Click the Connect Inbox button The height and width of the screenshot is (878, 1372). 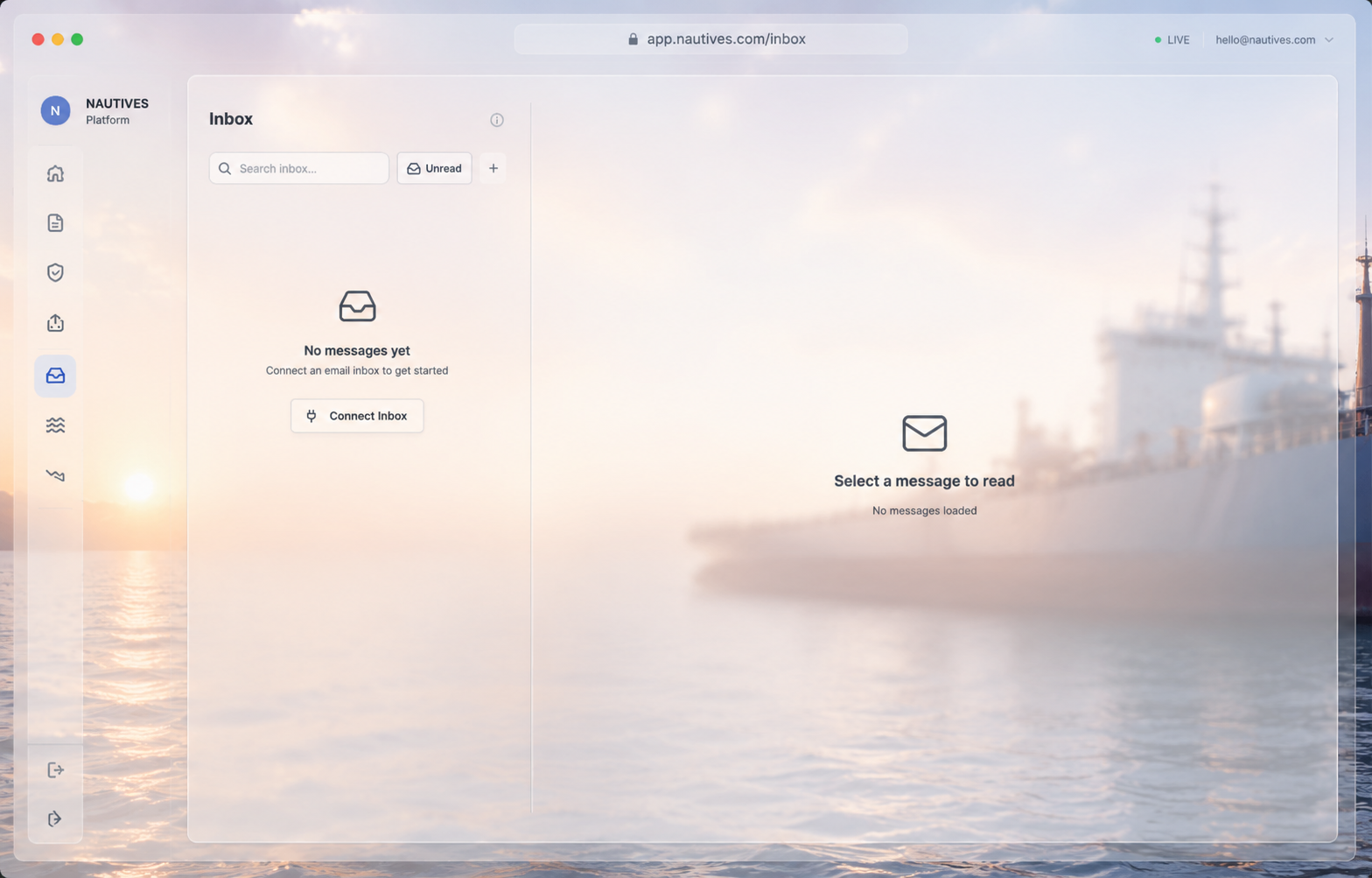[x=357, y=416]
